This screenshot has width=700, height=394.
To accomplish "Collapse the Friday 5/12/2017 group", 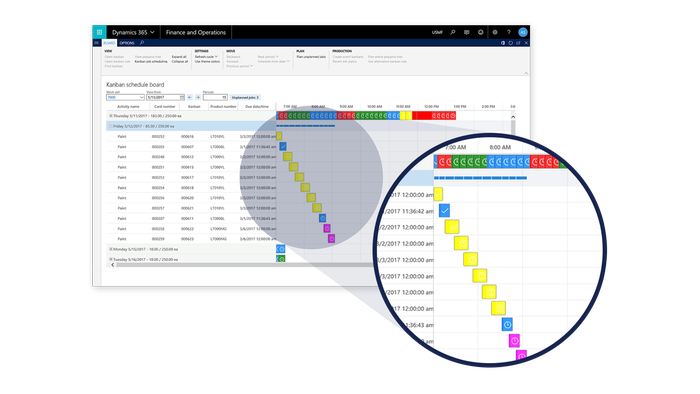I will point(111,126).
